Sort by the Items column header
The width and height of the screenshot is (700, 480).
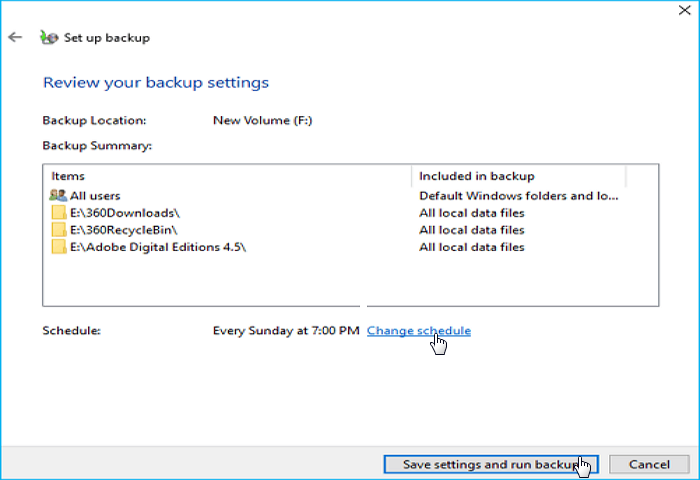(x=226, y=176)
